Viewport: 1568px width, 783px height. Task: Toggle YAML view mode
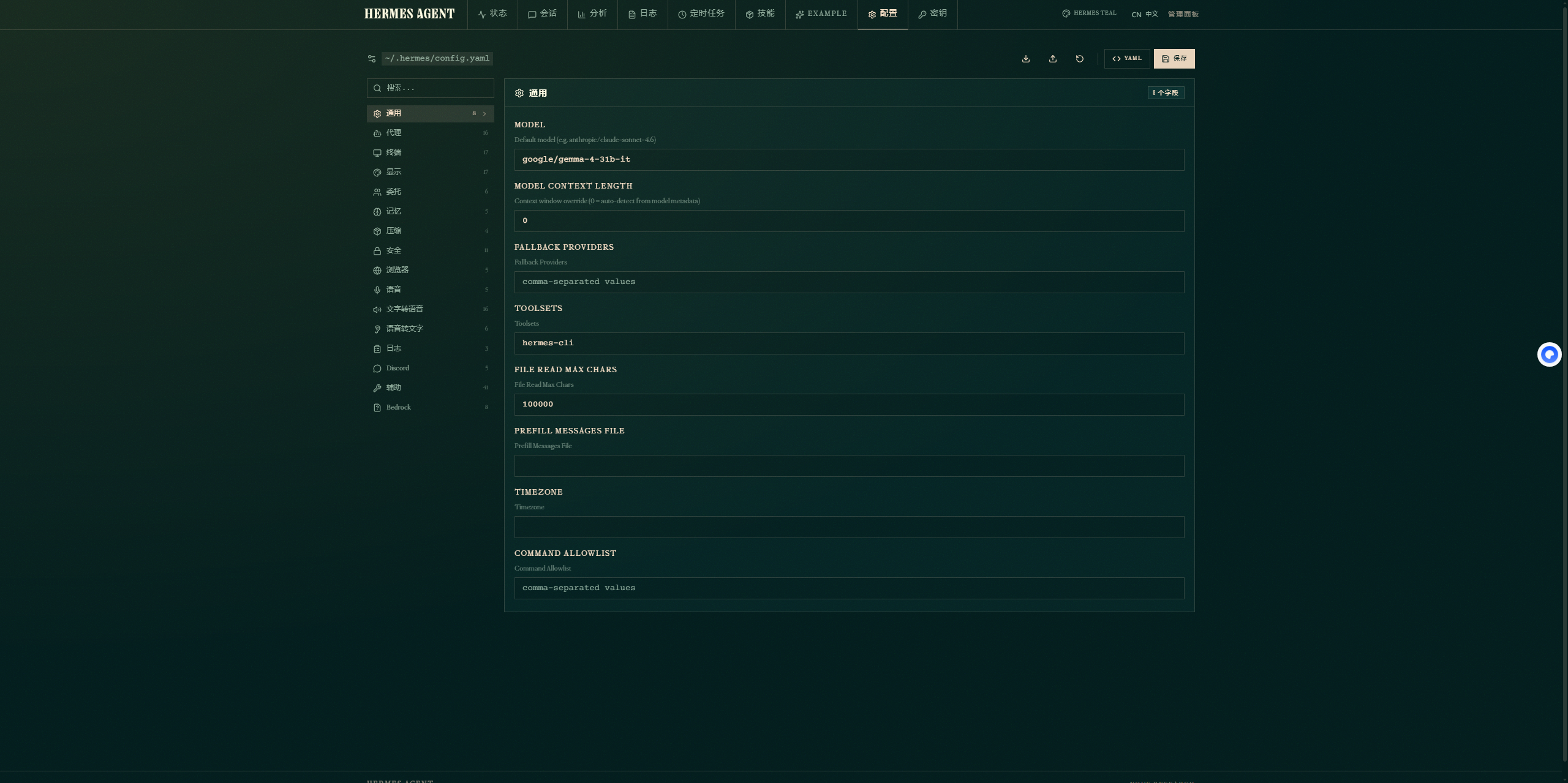click(1127, 59)
